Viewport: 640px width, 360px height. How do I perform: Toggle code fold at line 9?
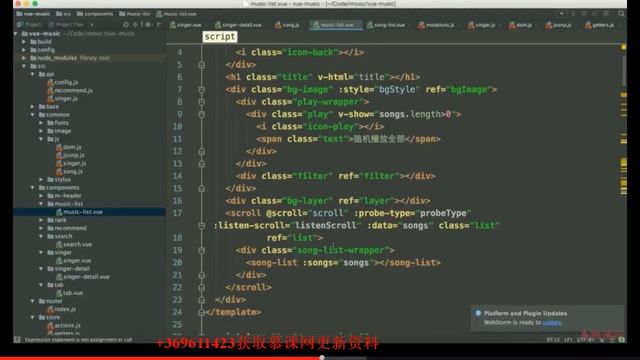(x=202, y=114)
